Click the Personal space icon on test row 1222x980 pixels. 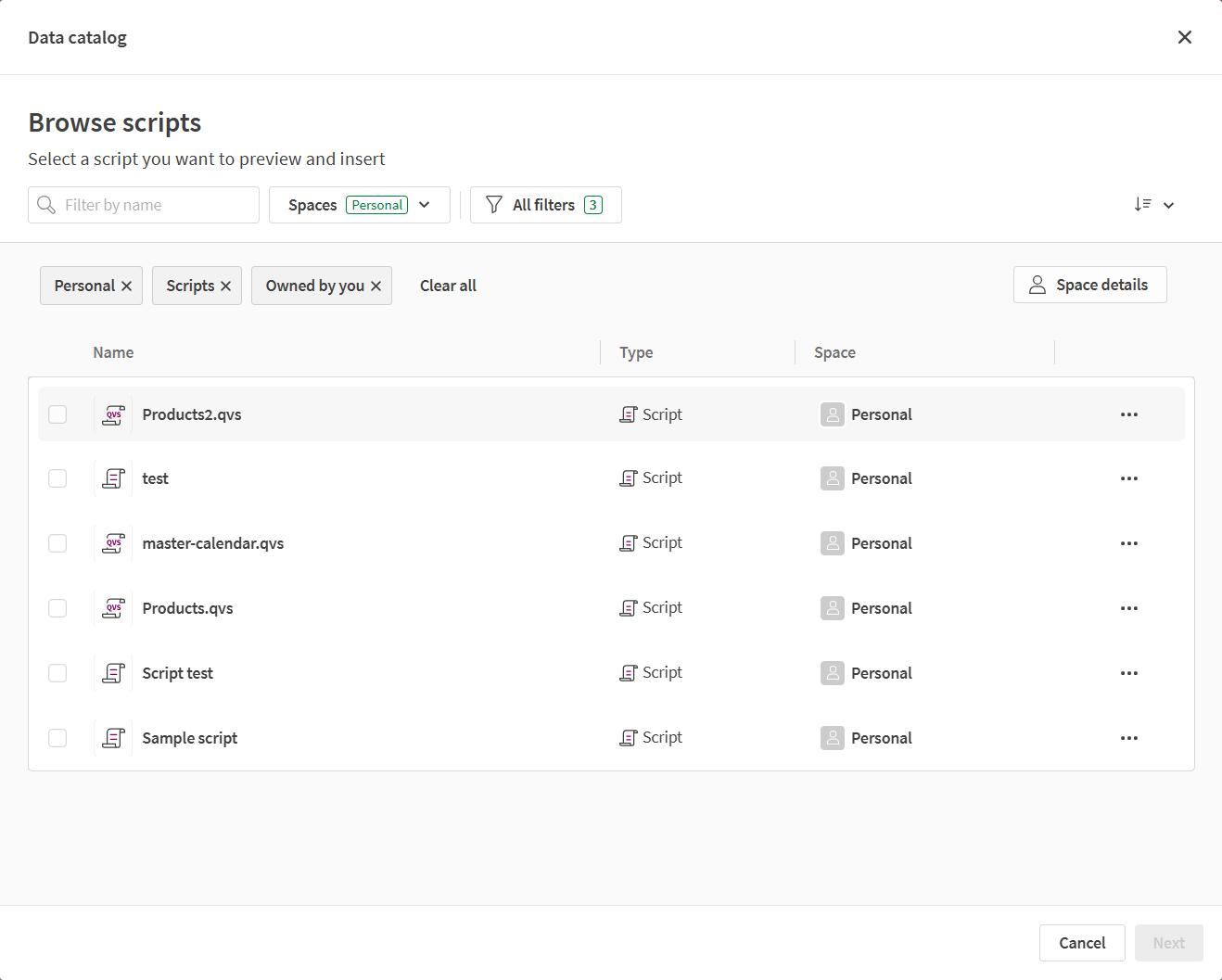tap(832, 478)
